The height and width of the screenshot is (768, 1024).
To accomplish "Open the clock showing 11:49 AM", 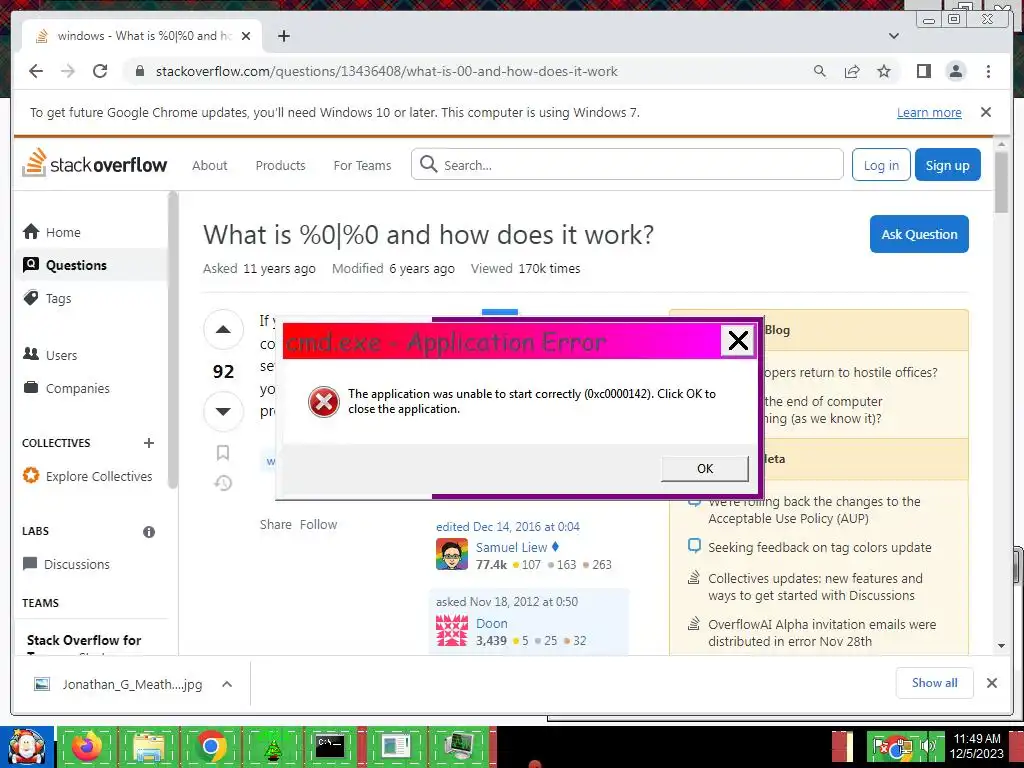I will [977, 746].
